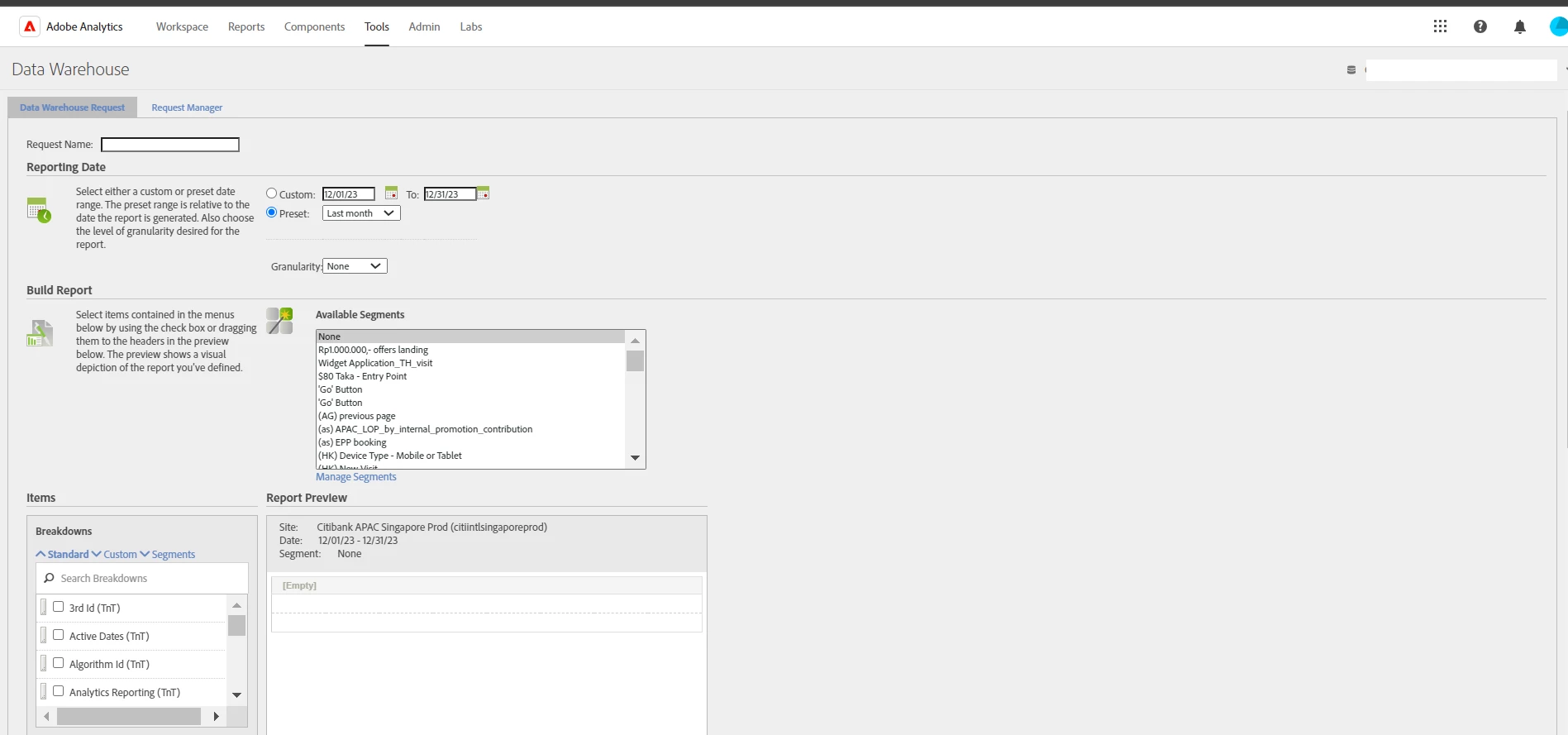Open the user profile avatar
Screen dimensions: 1568x735
1559,26
